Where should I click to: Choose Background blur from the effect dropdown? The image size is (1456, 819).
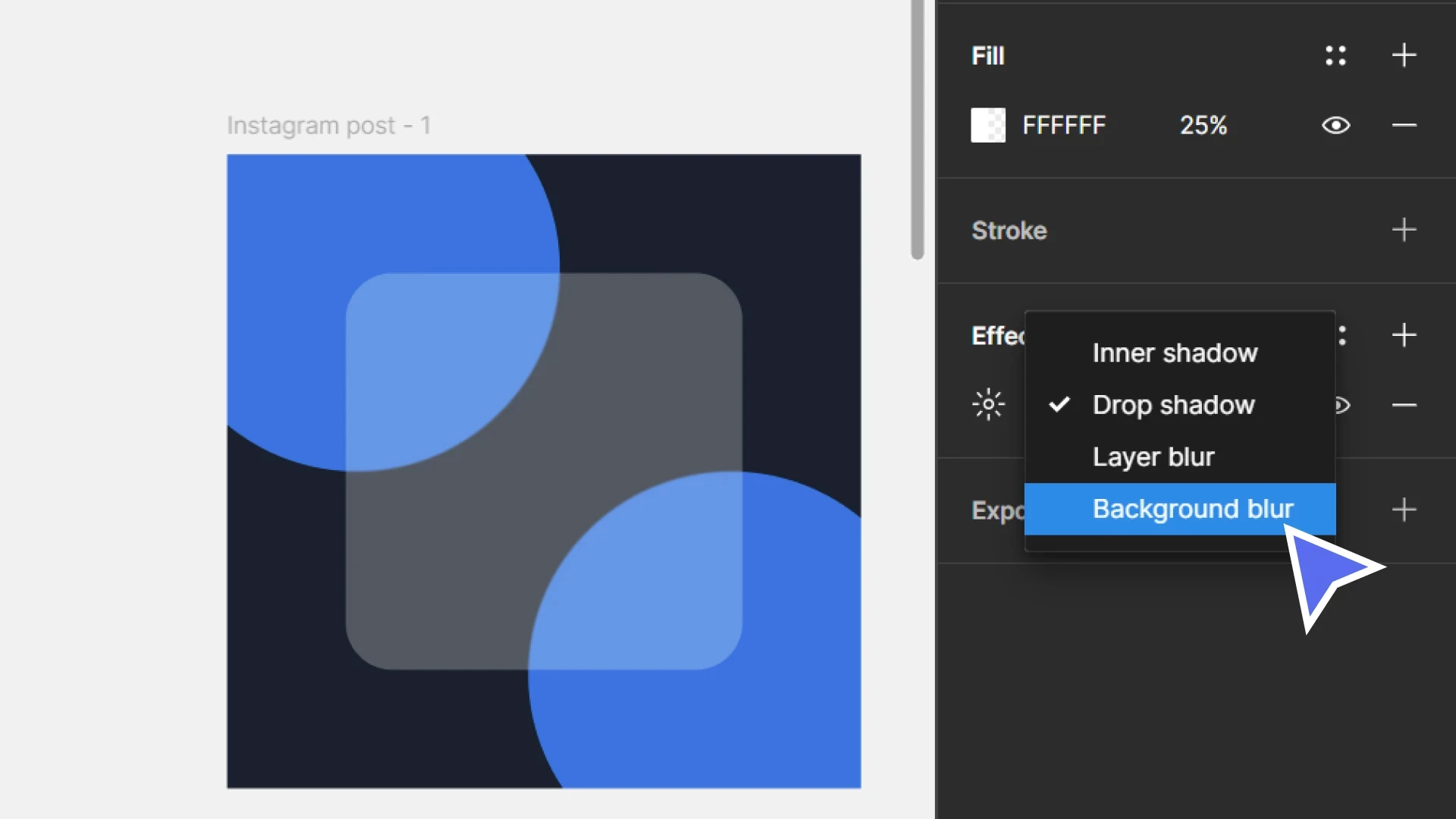pos(1192,509)
